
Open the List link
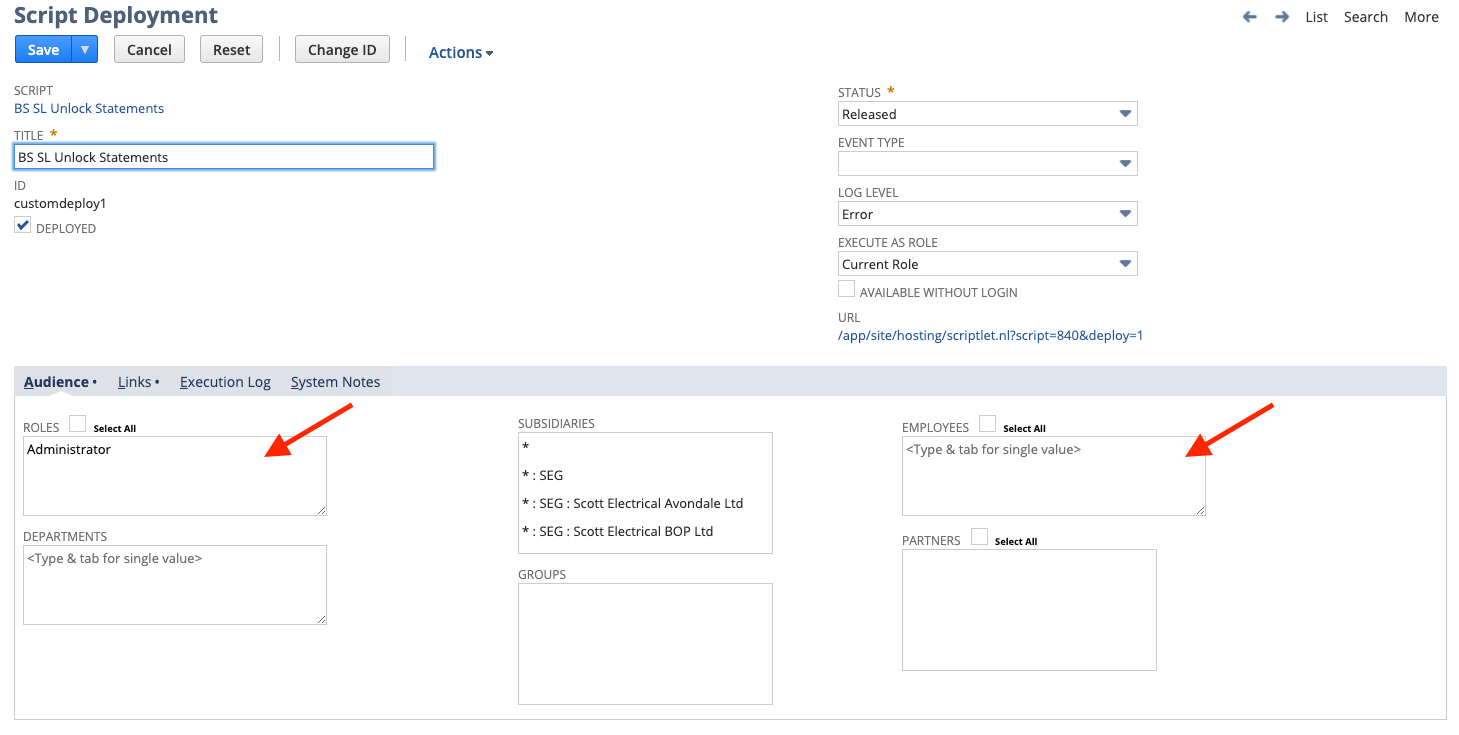click(1317, 17)
